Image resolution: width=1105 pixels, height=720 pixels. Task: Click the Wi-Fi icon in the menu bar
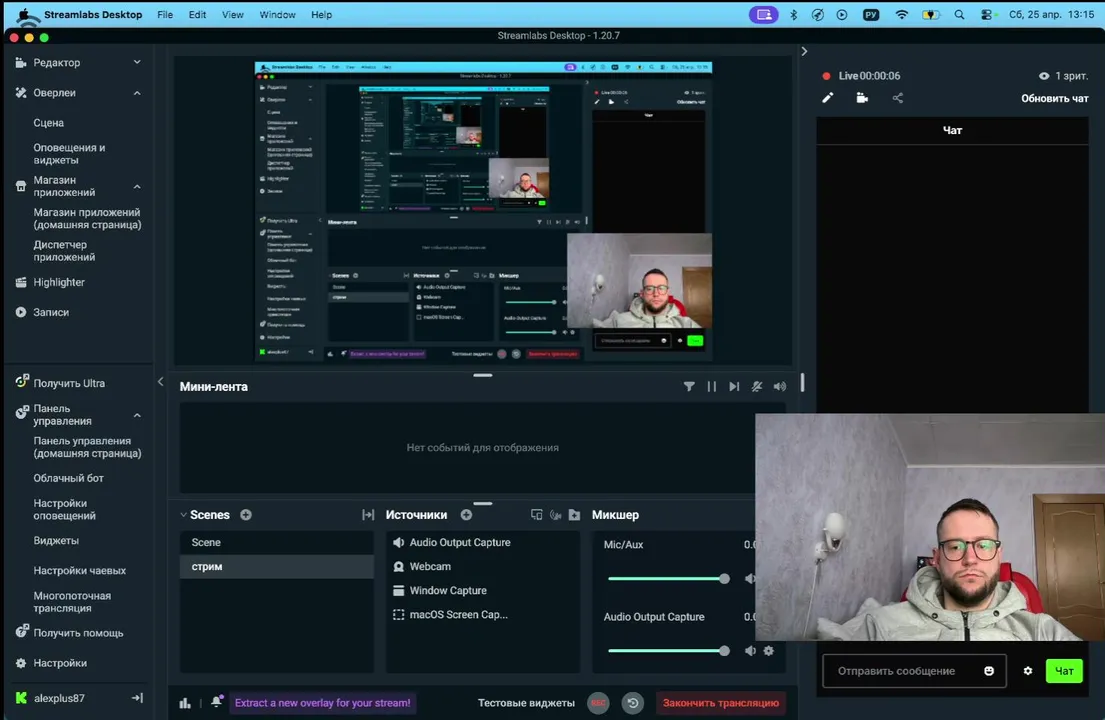coord(902,15)
